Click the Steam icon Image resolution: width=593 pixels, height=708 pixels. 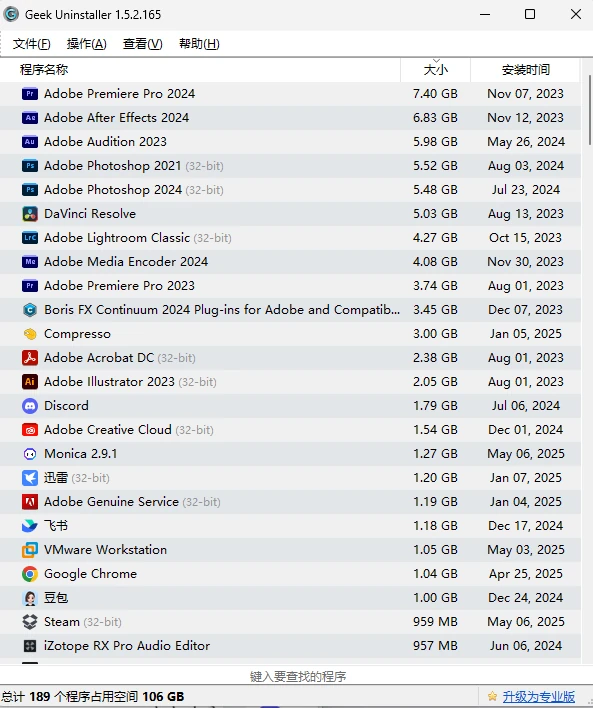click(30, 622)
